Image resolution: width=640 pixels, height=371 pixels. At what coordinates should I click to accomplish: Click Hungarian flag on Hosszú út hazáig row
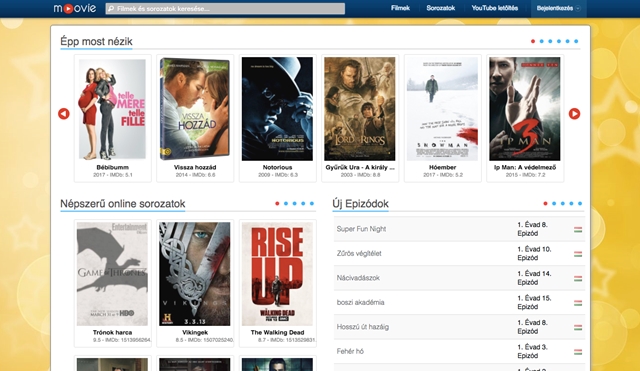click(x=578, y=328)
